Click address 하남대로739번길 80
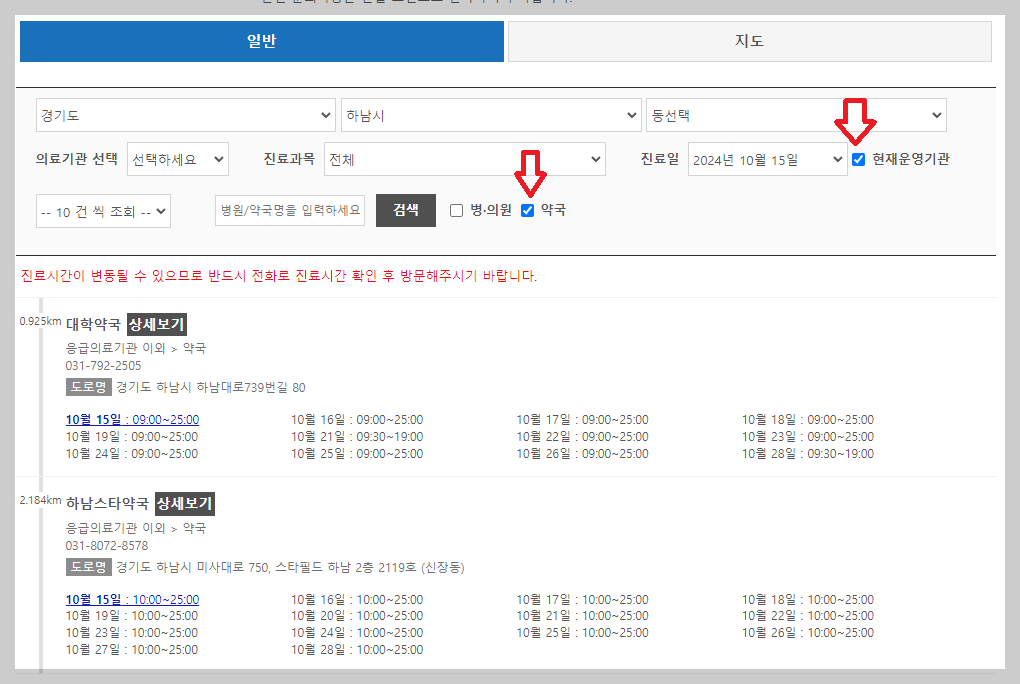 (x=211, y=387)
